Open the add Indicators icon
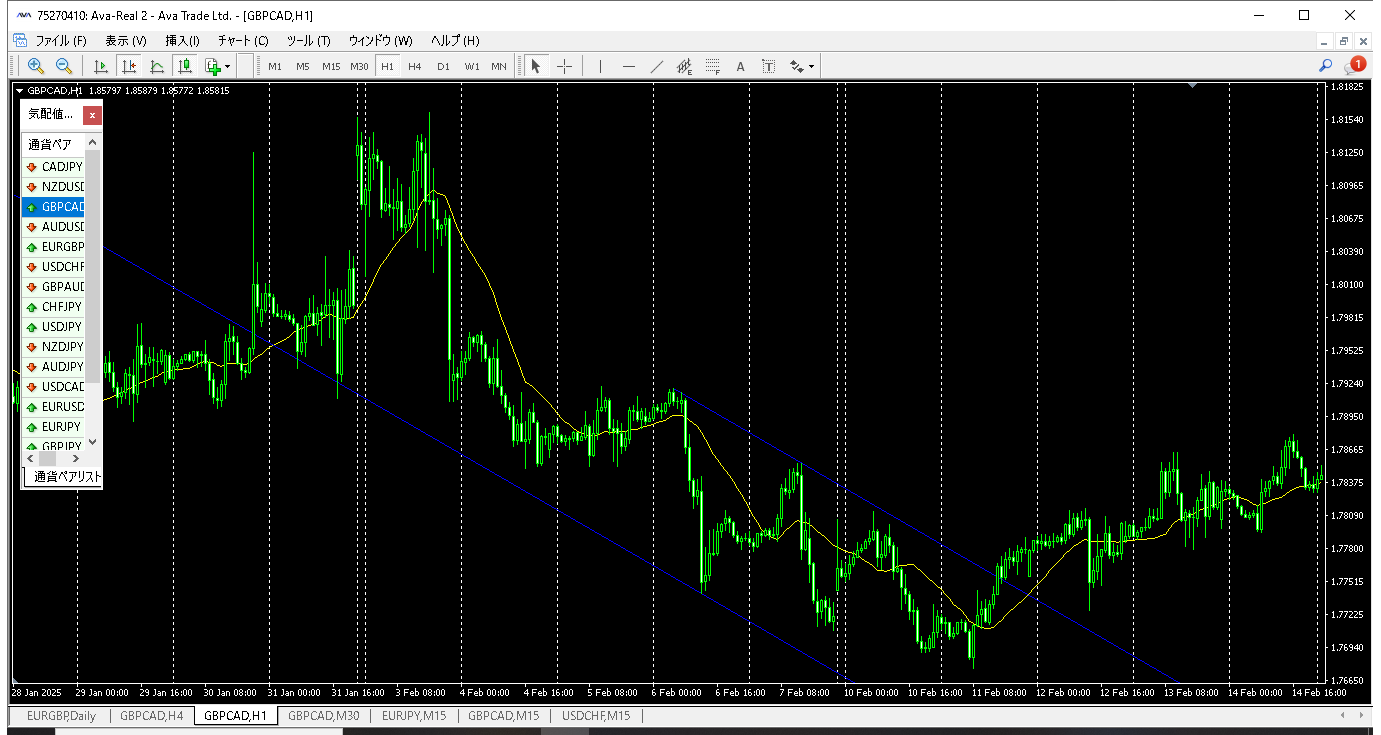1381x735 pixels. click(212, 66)
